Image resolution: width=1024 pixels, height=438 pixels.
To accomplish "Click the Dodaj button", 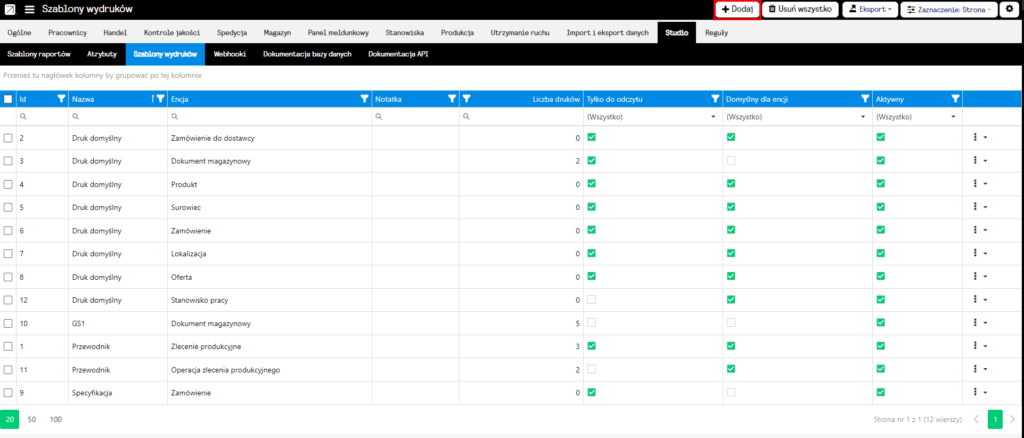I will 737,9.
